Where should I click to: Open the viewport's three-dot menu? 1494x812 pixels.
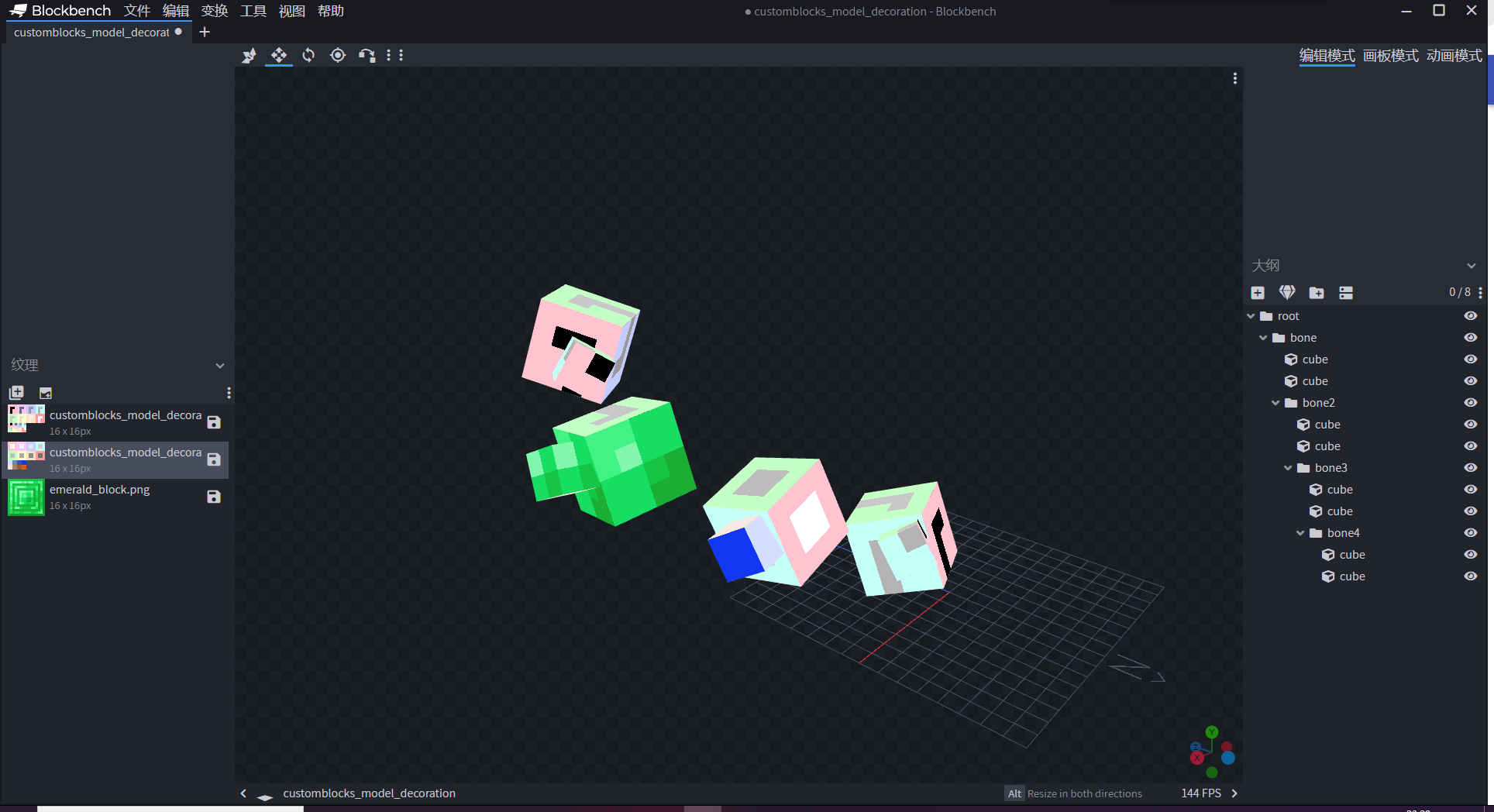pyautogui.click(x=1234, y=78)
